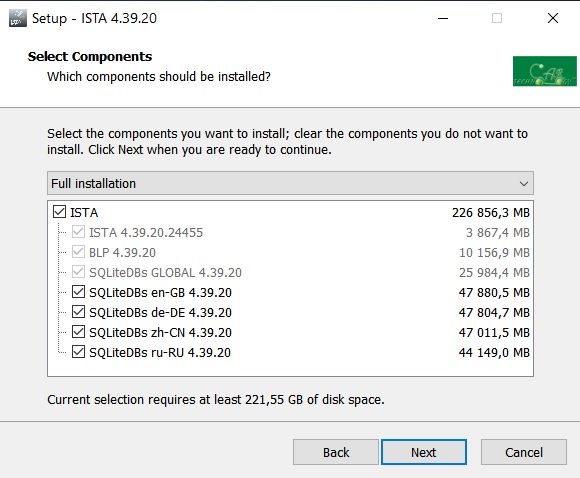Click the 44 149,0 MB size value
Screen dimensions: 580x478
(494, 353)
